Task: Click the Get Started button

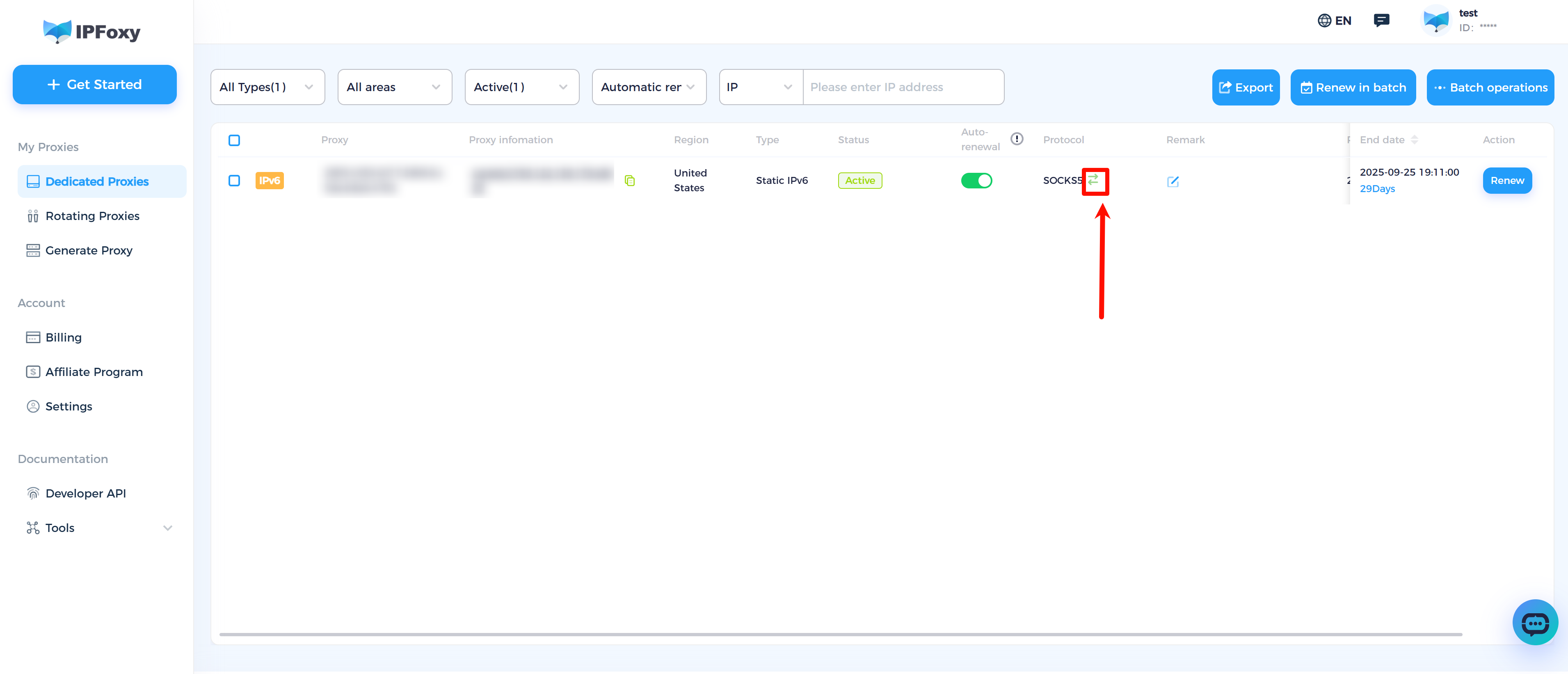Action: [x=95, y=85]
